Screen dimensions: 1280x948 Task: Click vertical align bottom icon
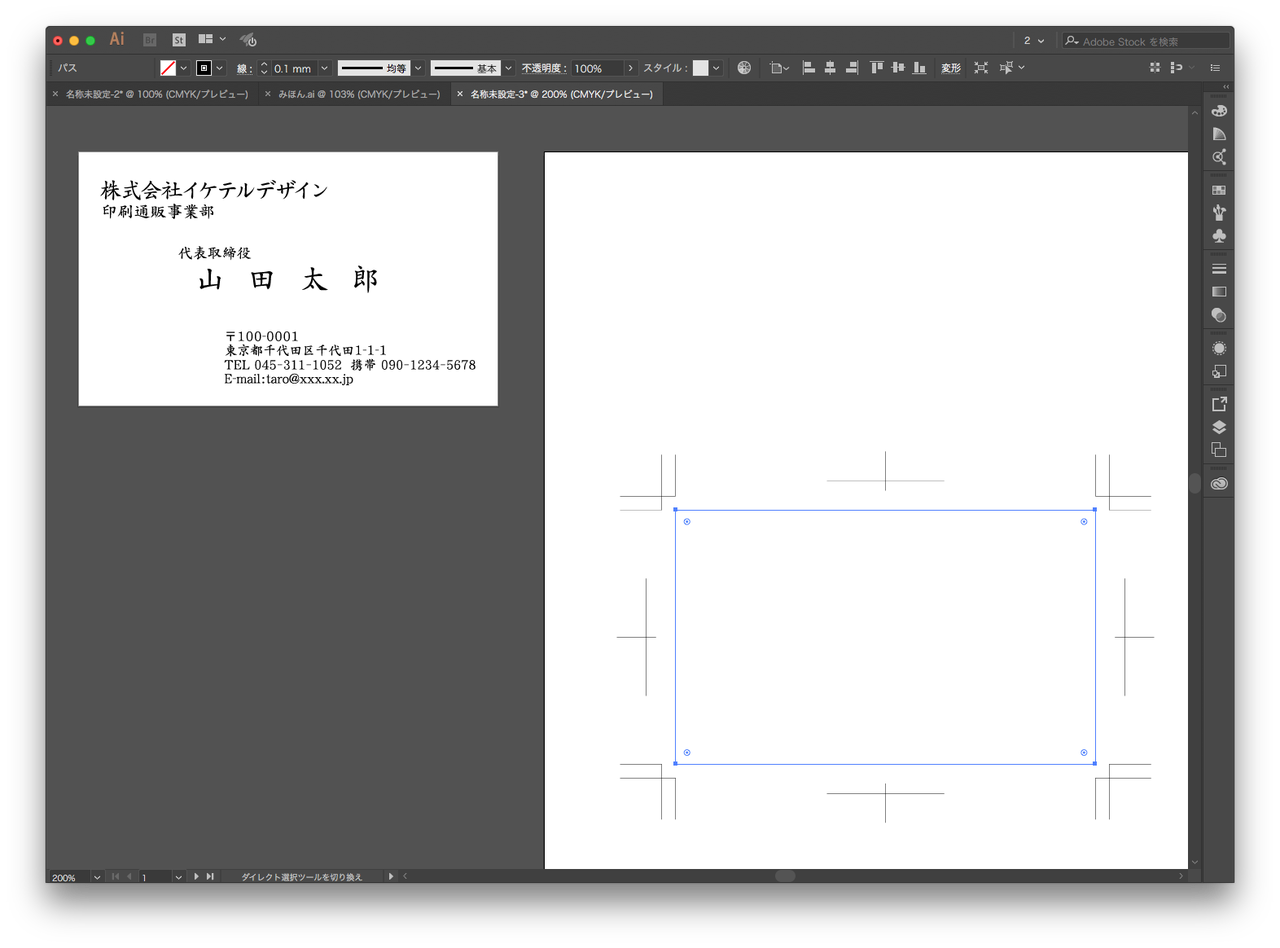[x=919, y=68]
